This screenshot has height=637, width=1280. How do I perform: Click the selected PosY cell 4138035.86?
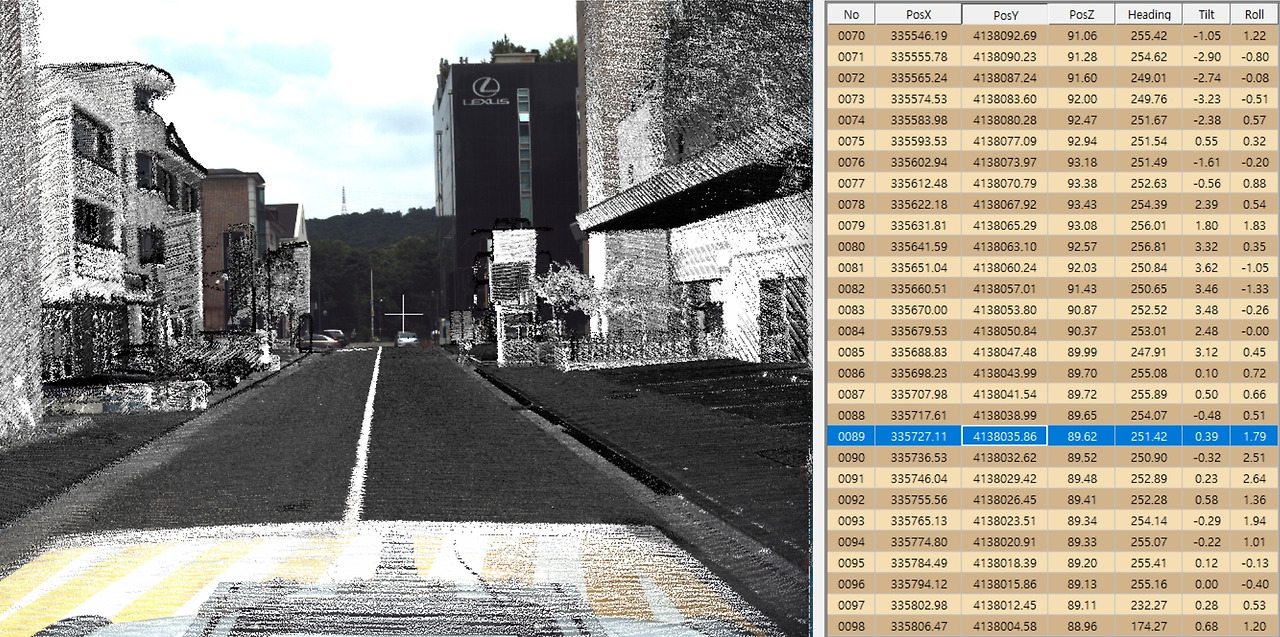coord(1004,435)
